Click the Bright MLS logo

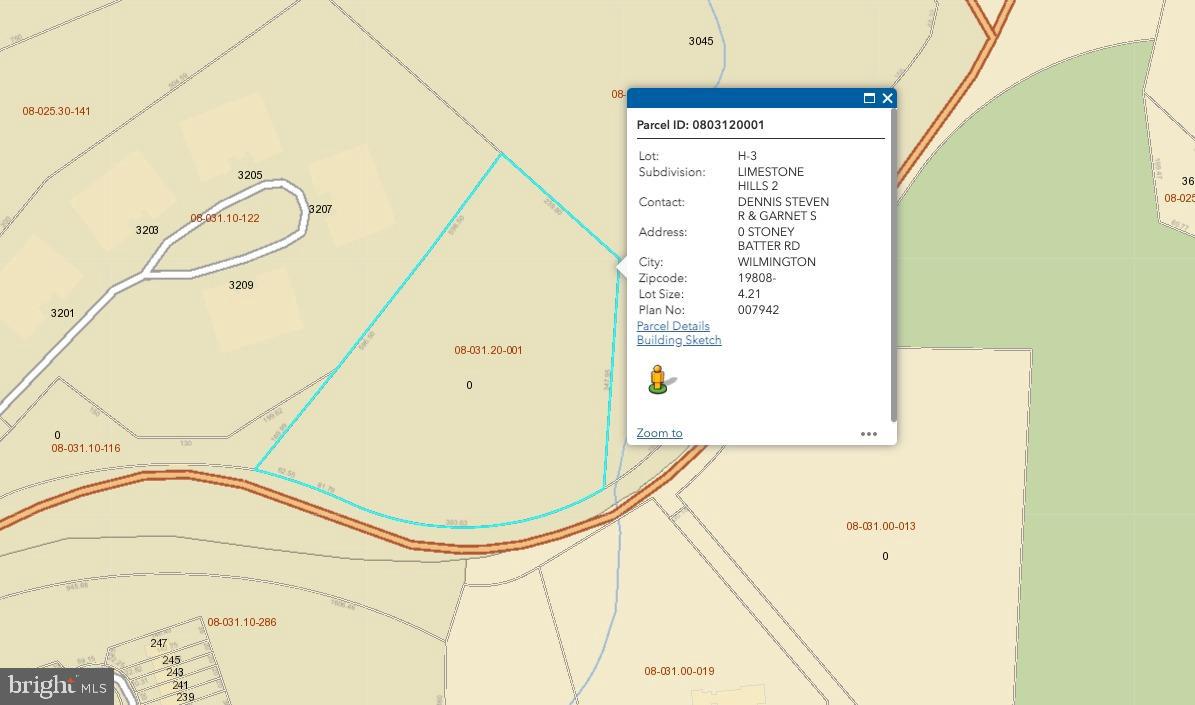(57, 686)
